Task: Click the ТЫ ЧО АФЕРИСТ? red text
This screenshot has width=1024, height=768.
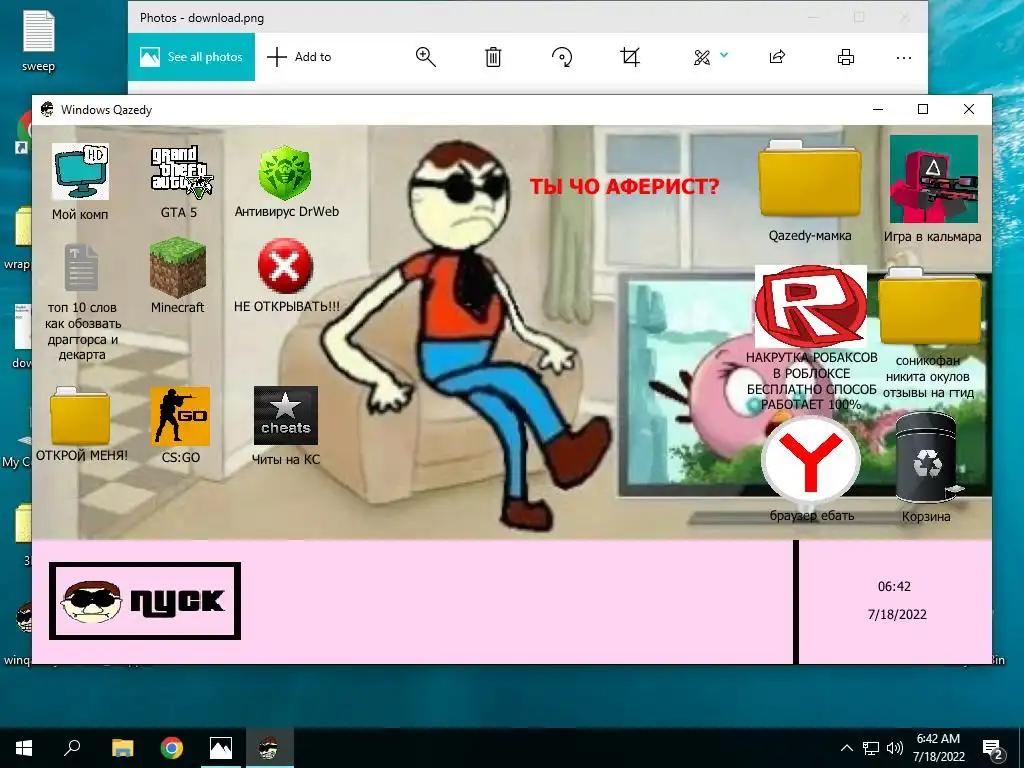Action: (x=624, y=187)
